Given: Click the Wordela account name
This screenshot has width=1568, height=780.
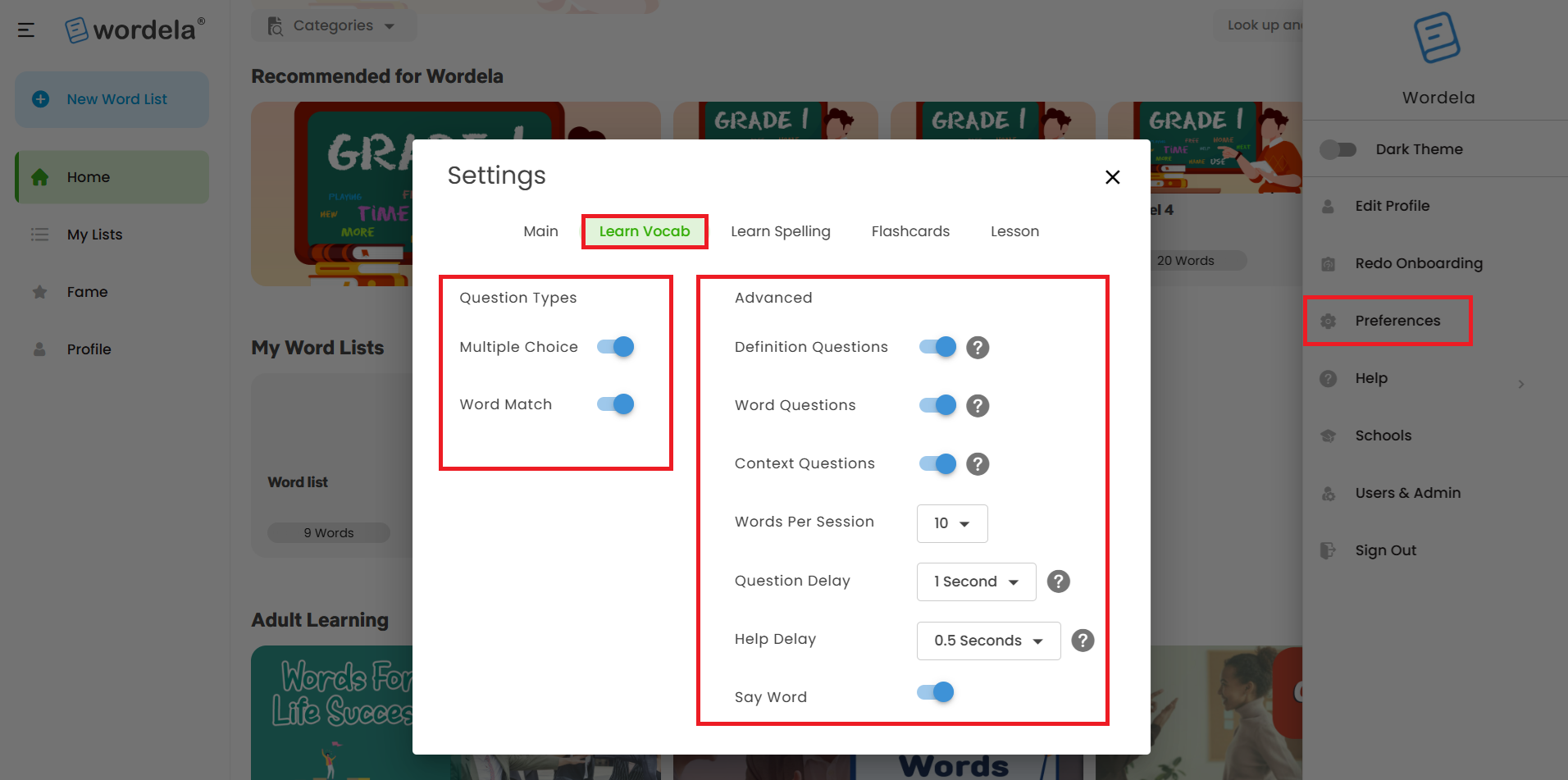Looking at the screenshot, I should coord(1438,98).
